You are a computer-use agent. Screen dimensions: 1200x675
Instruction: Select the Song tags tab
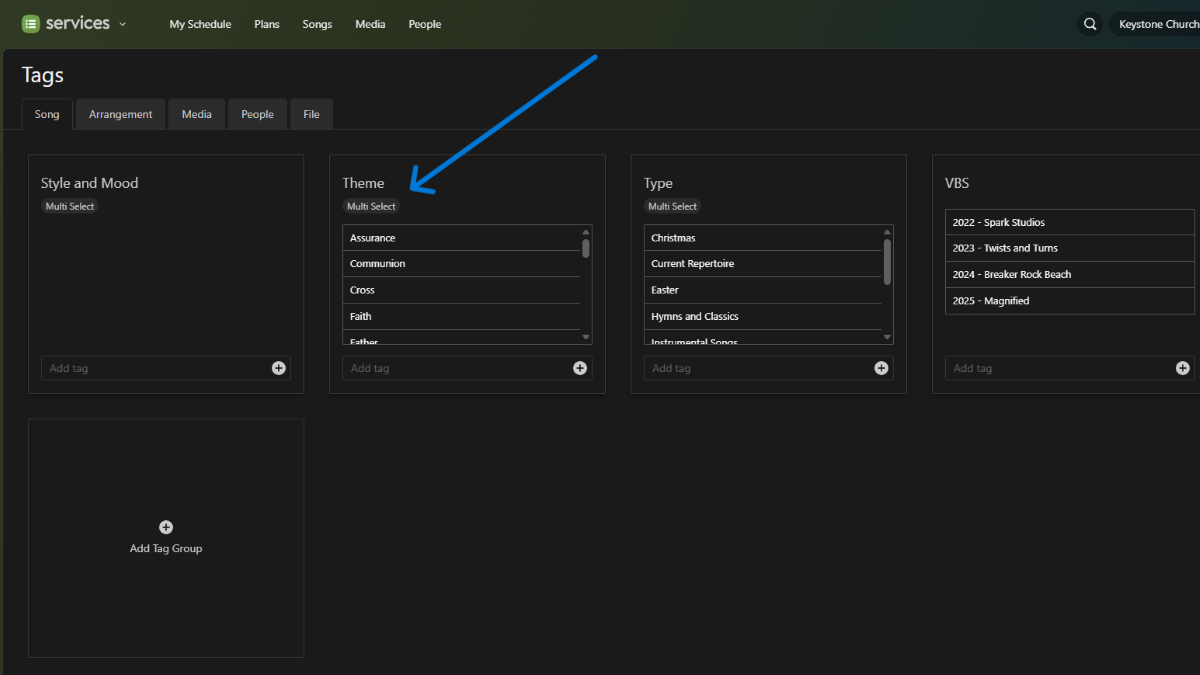[x=47, y=114]
